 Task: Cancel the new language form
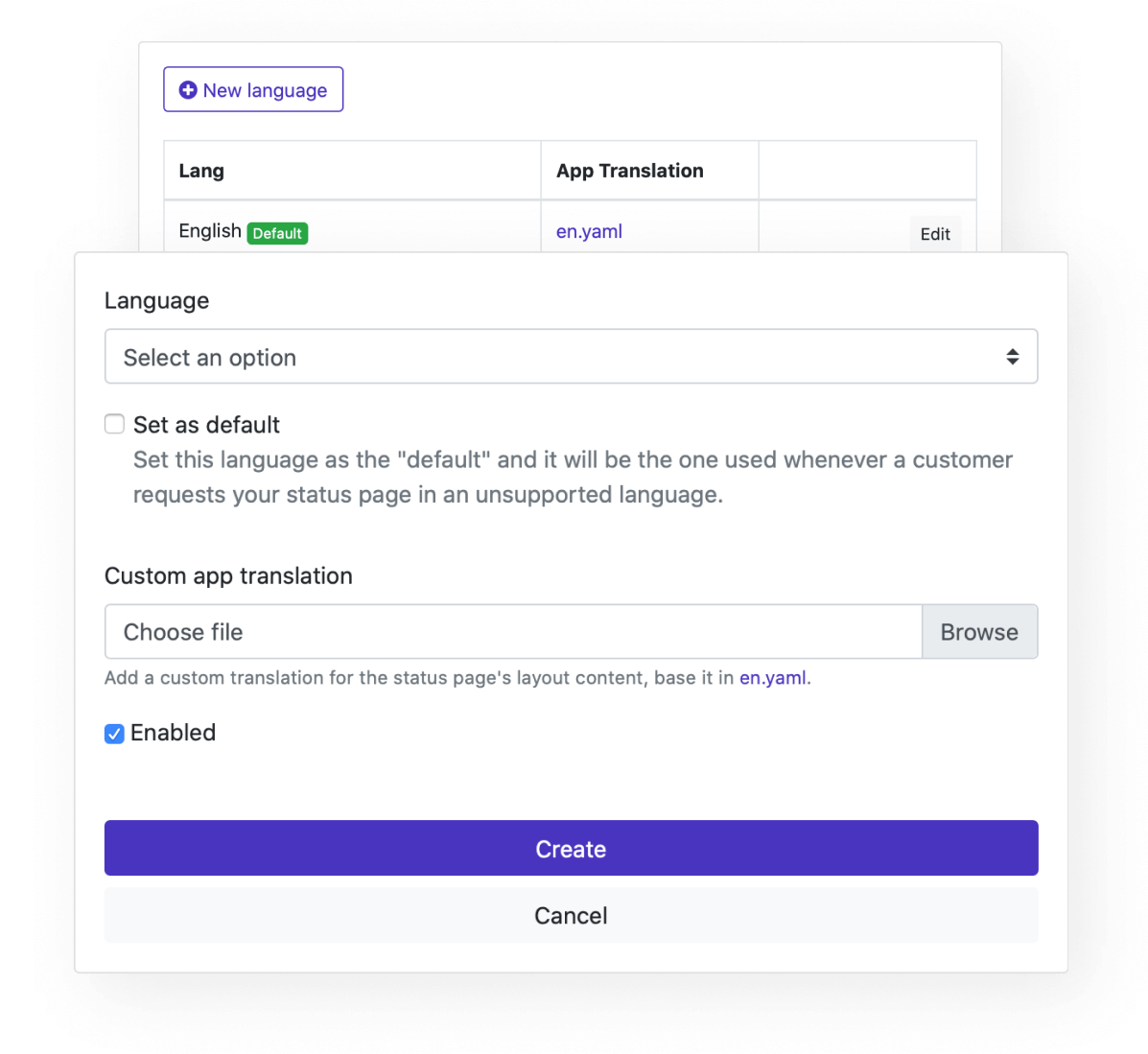[x=571, y=915]
